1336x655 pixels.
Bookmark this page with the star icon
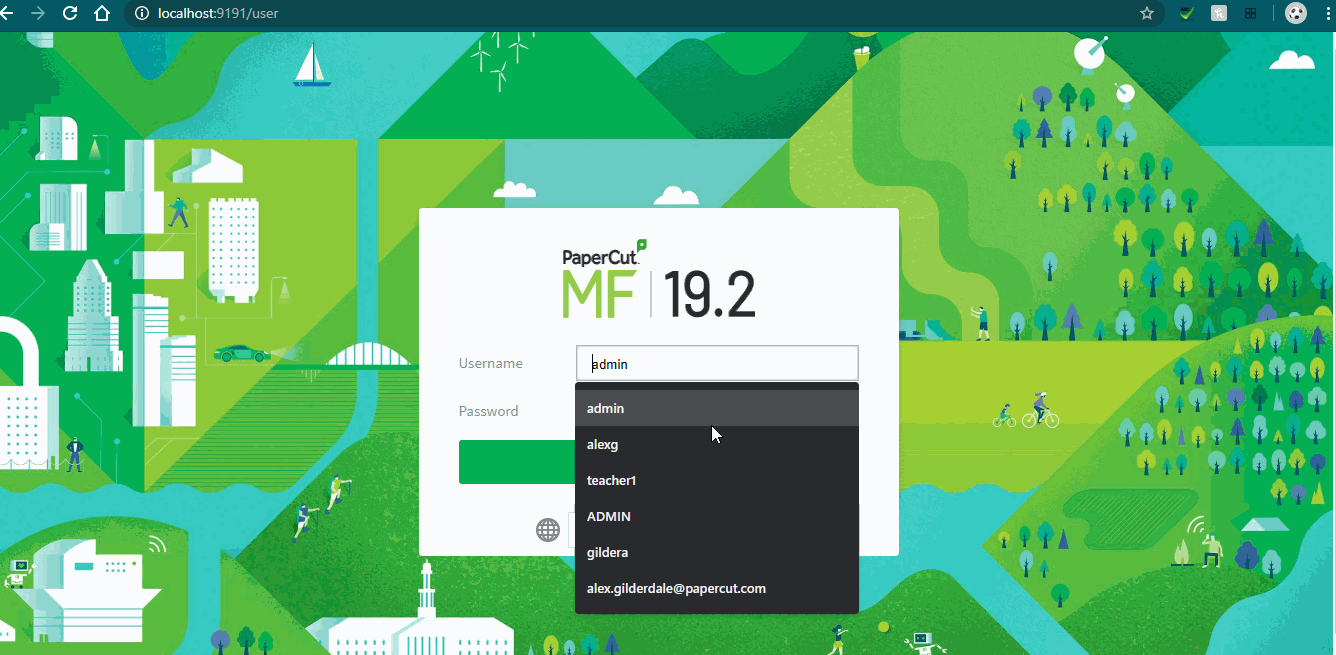(1146, 14)
